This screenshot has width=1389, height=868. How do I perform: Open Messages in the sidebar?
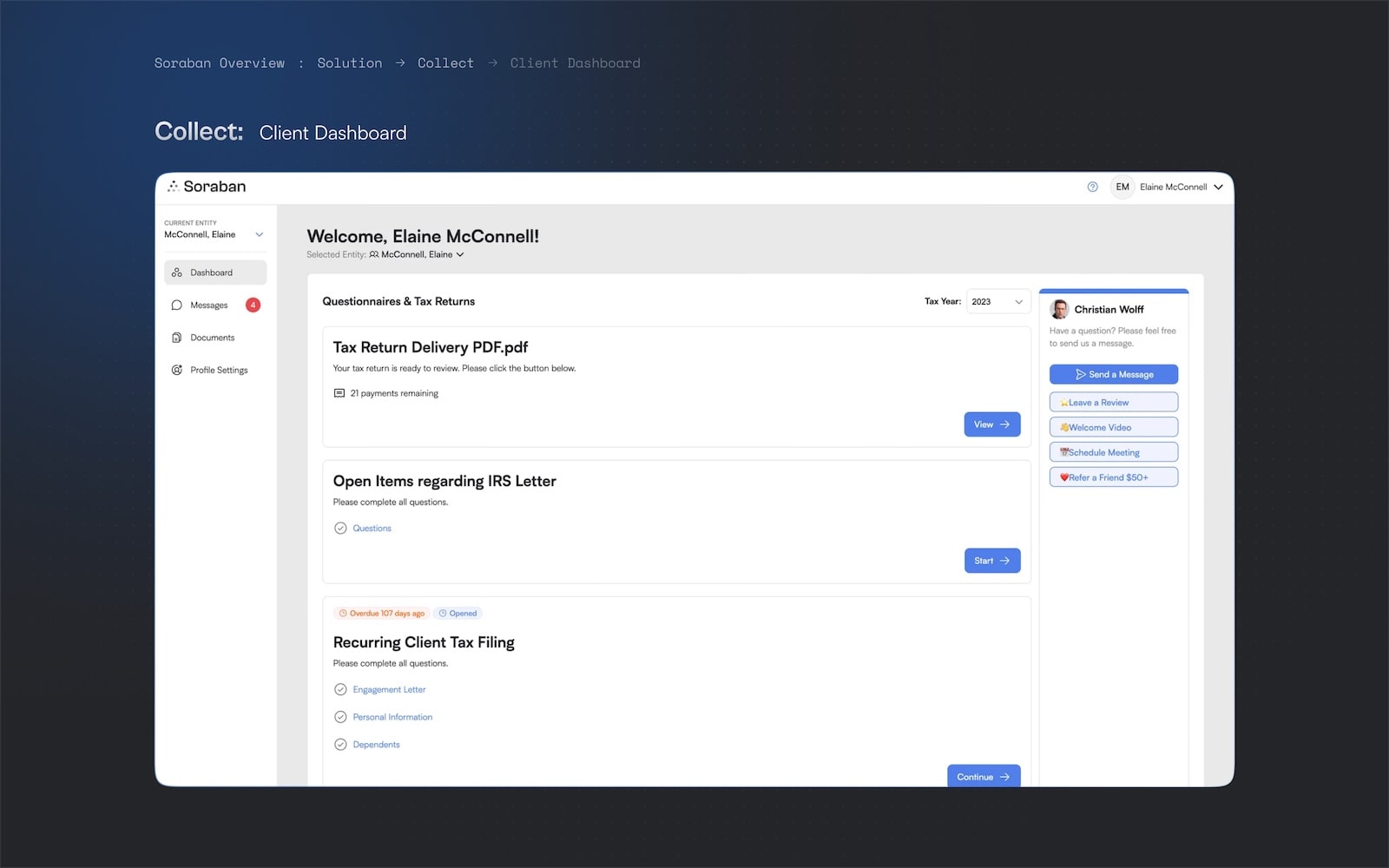pyautogui.click(x=215, y=305)
